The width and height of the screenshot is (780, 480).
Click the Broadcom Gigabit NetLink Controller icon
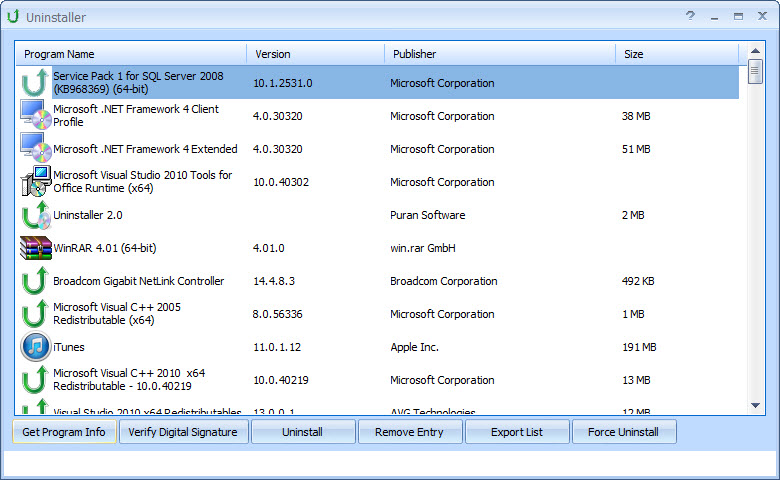(35, 281)
